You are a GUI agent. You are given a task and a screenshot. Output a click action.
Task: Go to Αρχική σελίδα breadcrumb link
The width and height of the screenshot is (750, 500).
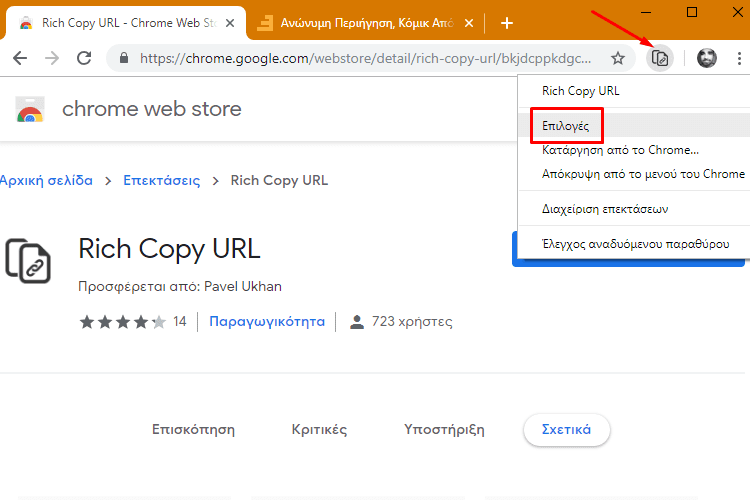click(x=46, y=180)
